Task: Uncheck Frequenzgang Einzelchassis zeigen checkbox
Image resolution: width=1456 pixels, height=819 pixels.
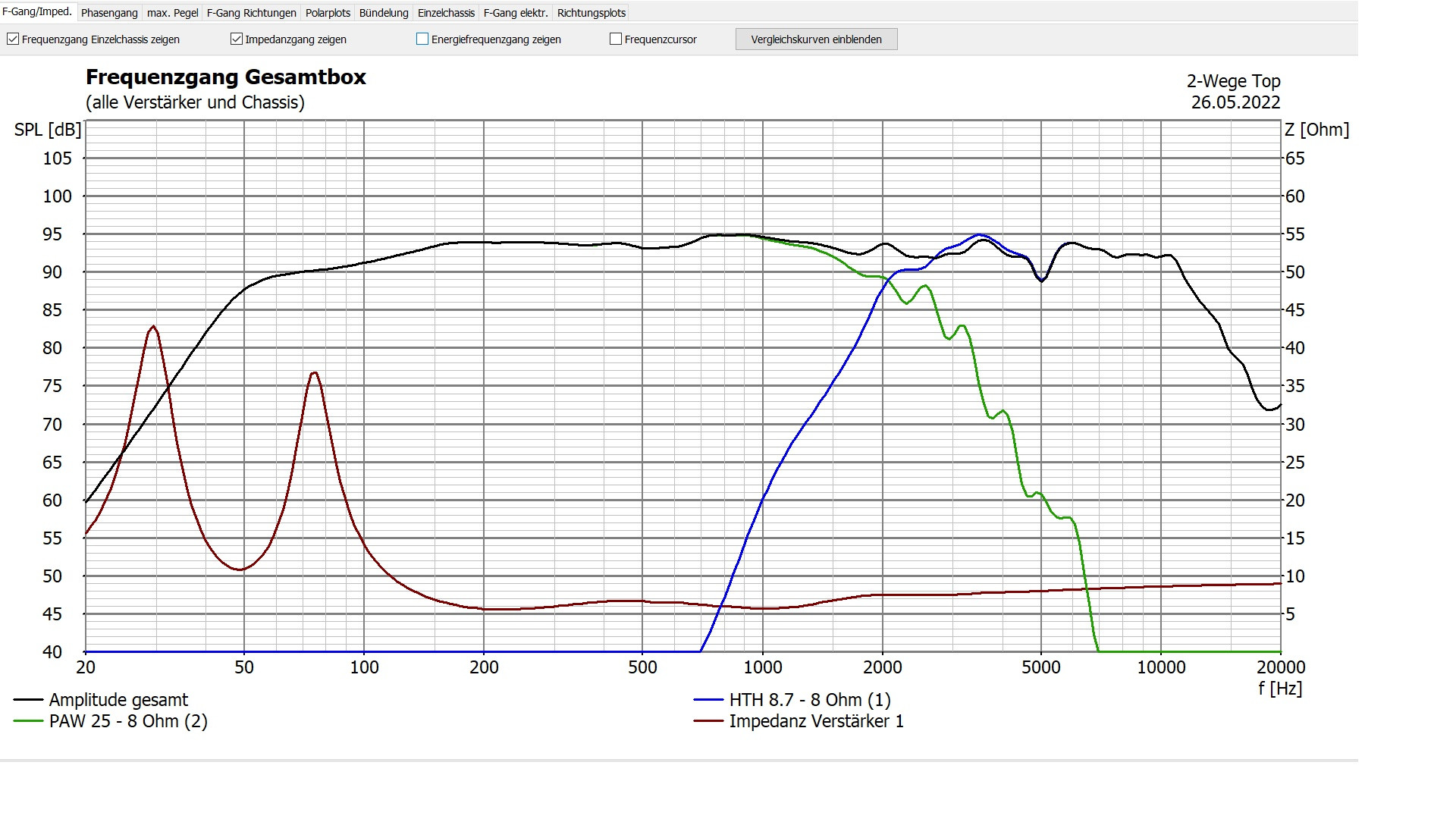Action: [x=13, y=39]
